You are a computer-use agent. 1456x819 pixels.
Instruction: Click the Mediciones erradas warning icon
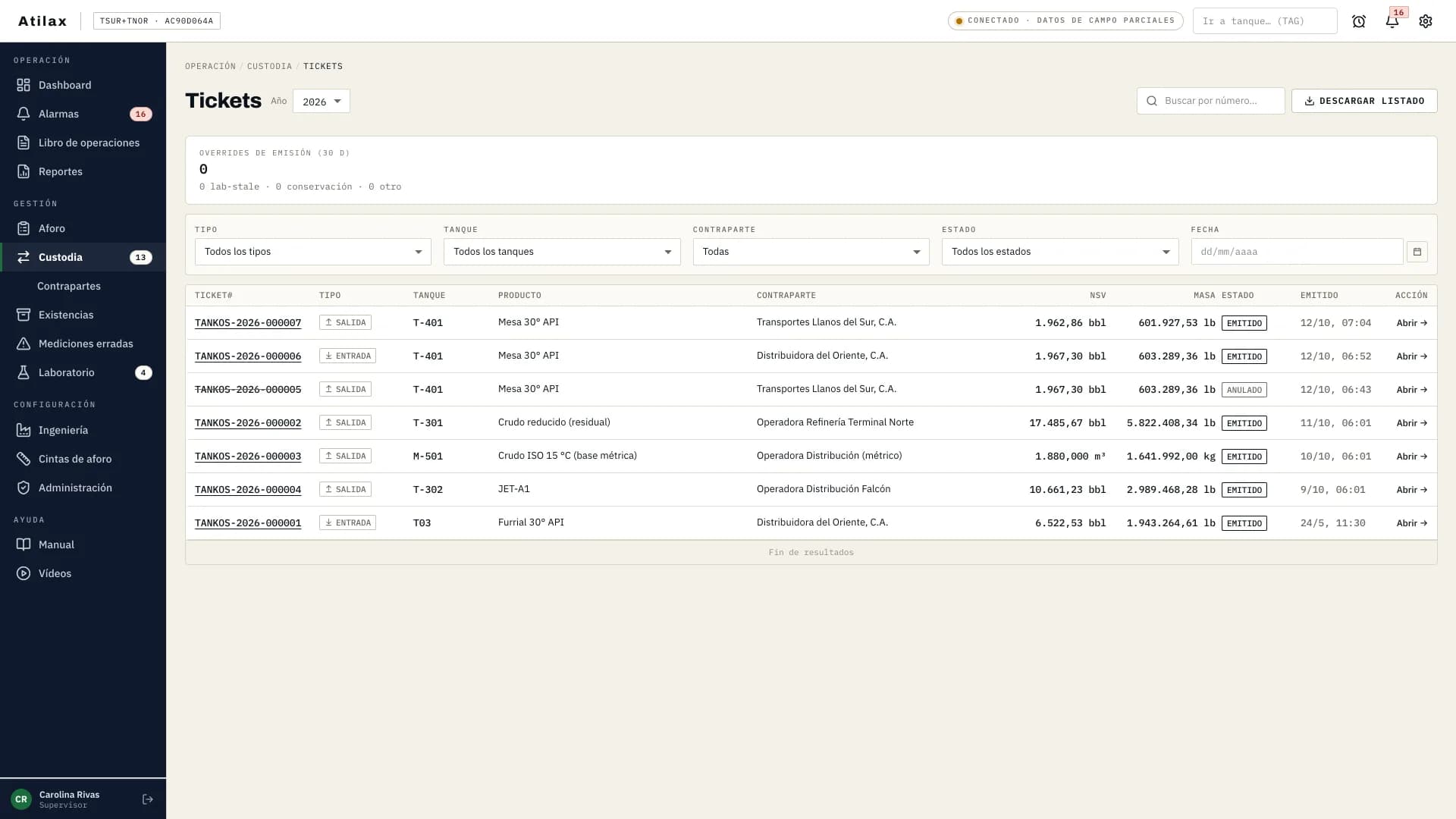point(24,344)
